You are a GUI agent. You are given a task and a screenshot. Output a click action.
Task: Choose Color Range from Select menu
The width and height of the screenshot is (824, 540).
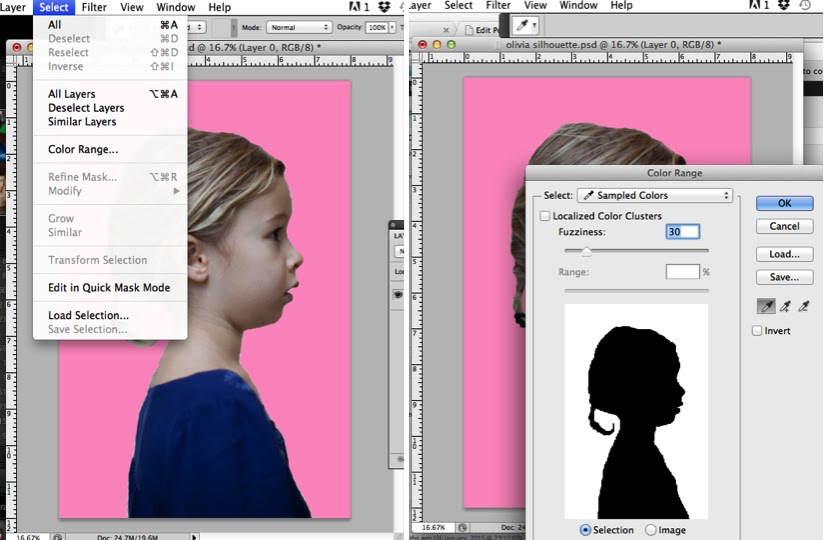(83, 150)
